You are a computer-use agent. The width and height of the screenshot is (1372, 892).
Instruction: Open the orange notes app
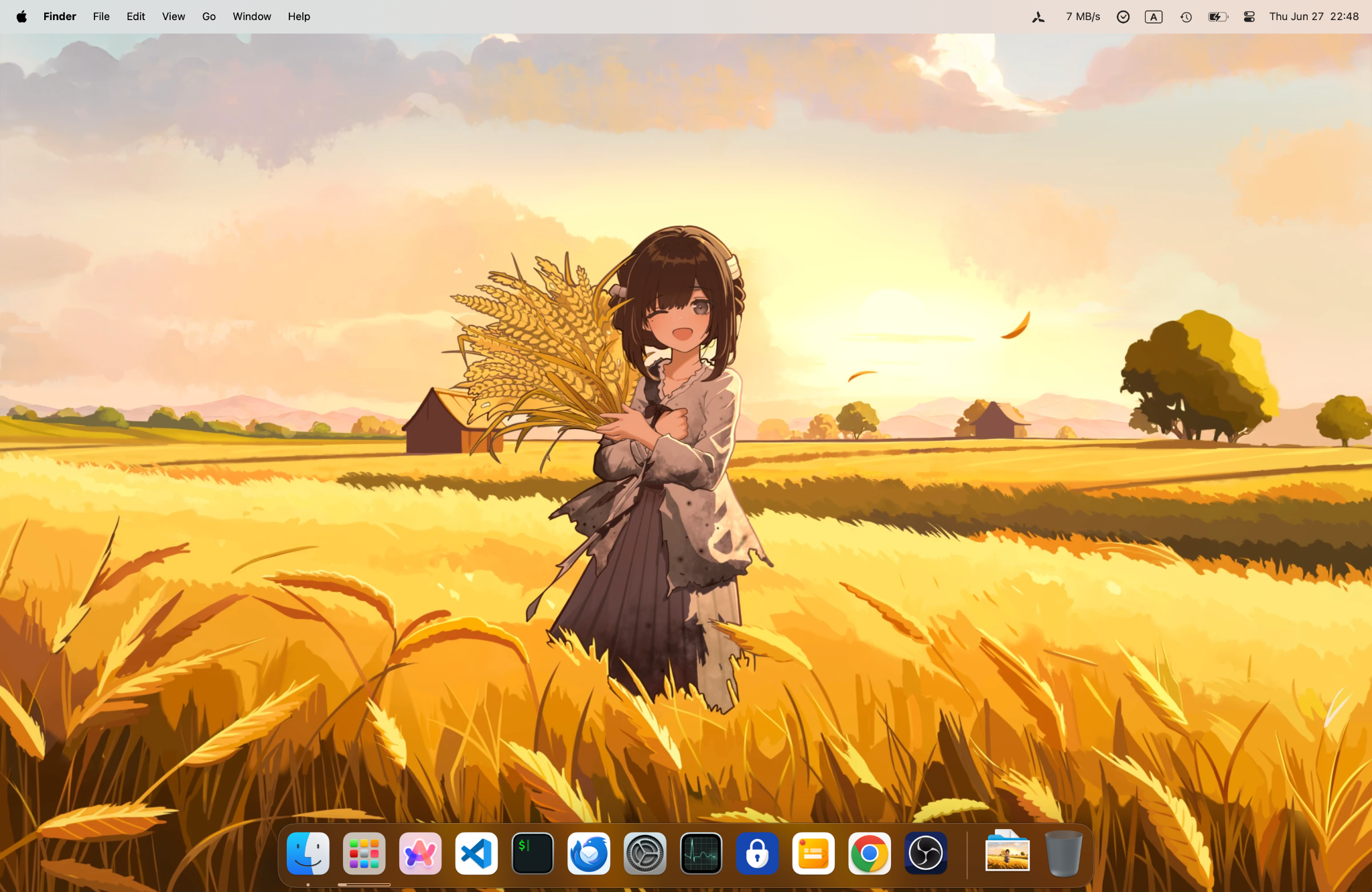point(812,853)
